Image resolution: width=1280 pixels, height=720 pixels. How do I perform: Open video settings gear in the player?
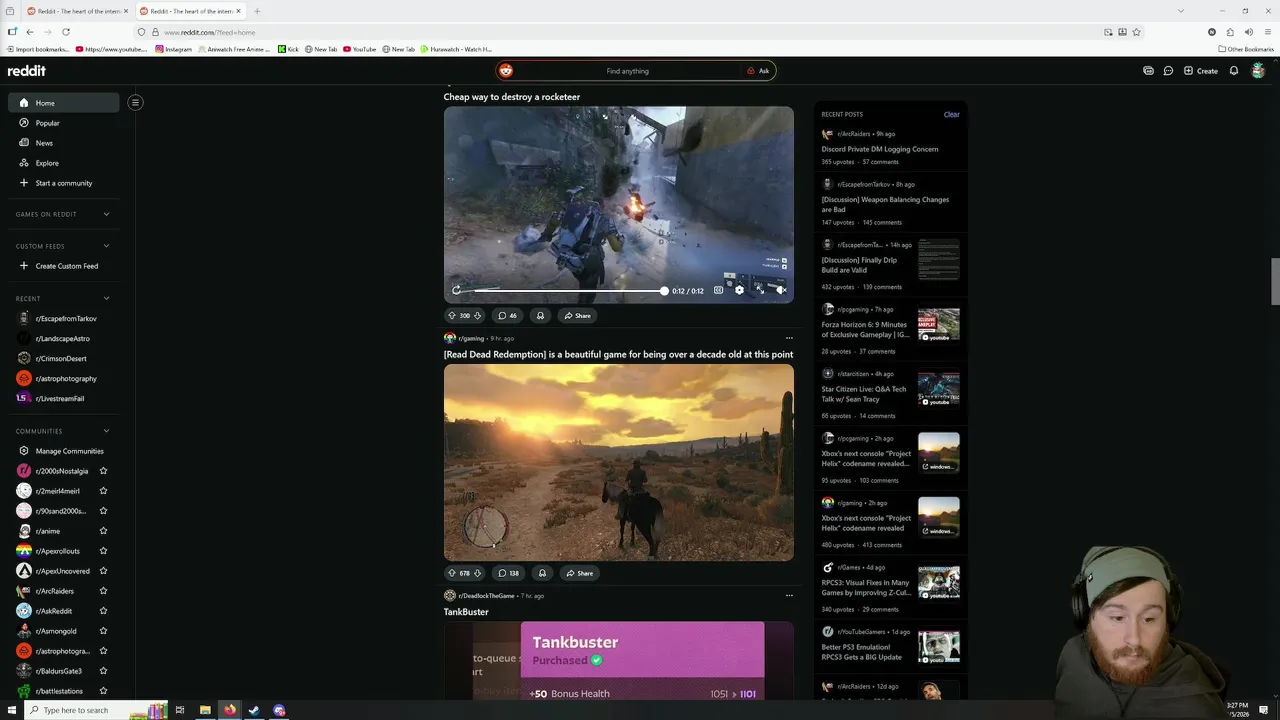tap(739, 290)
